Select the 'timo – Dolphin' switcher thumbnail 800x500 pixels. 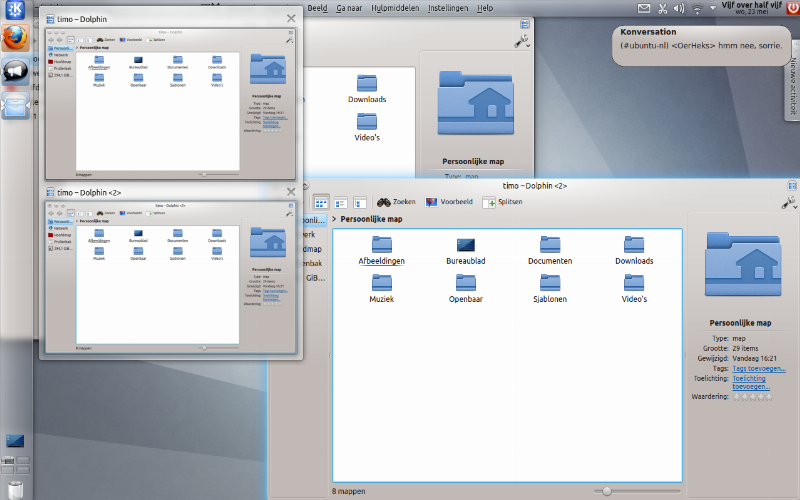point(170,104)
